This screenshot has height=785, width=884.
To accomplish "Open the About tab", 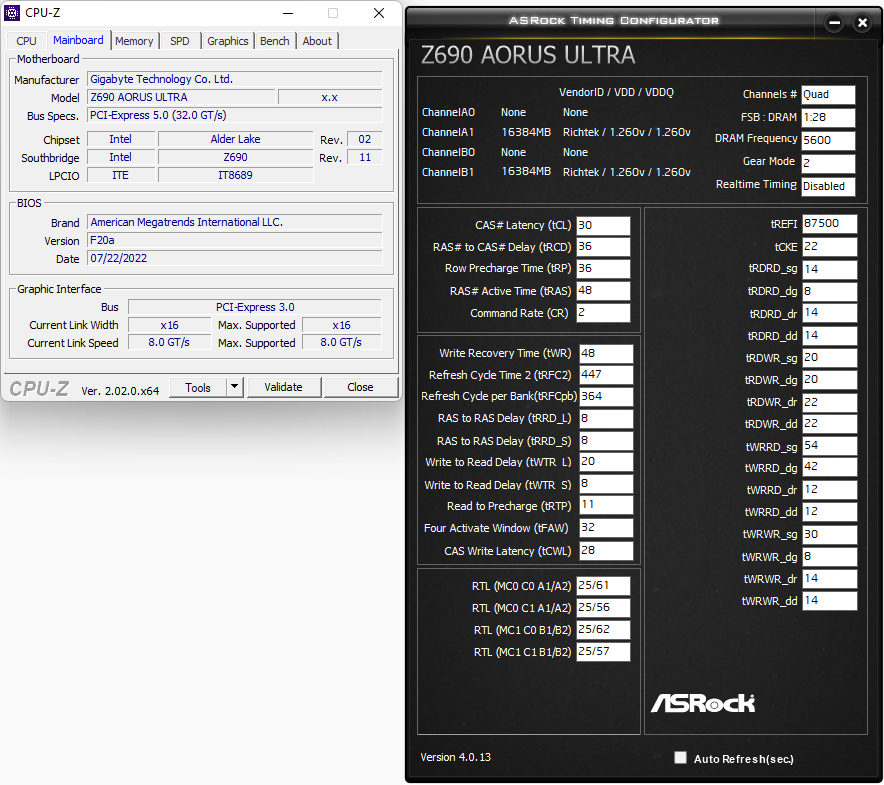I will click(x=317, y=41).
